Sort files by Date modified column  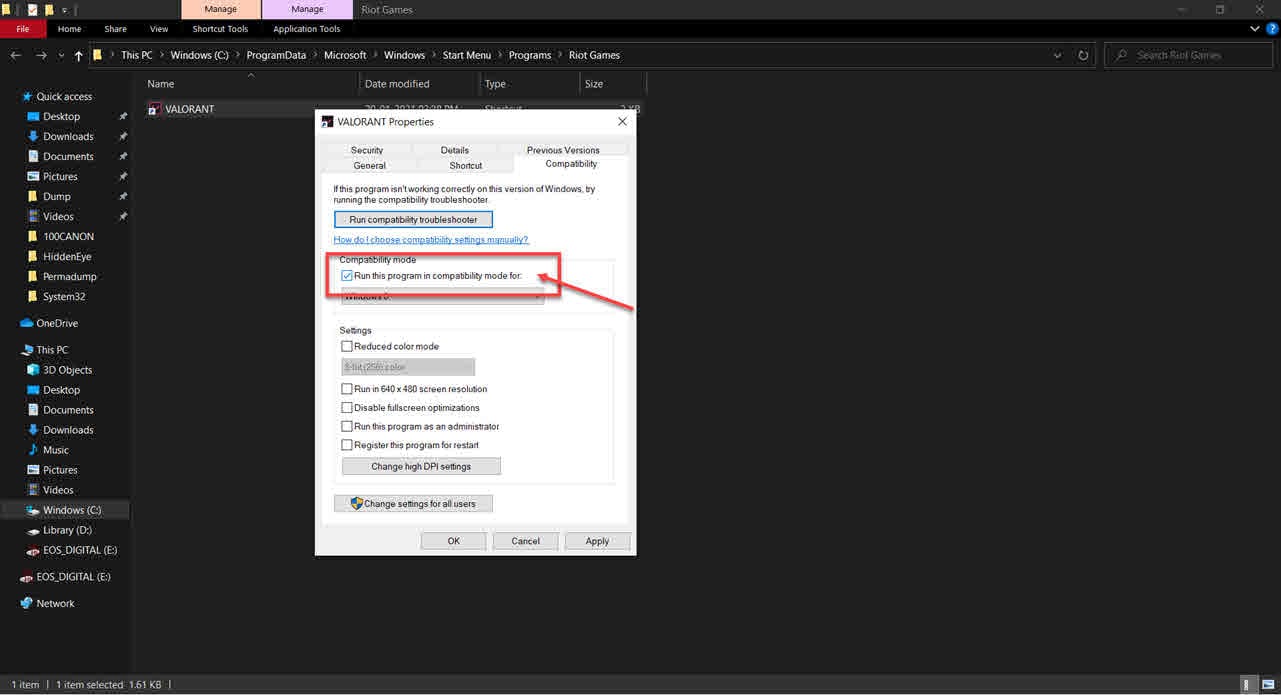point(397,84)
